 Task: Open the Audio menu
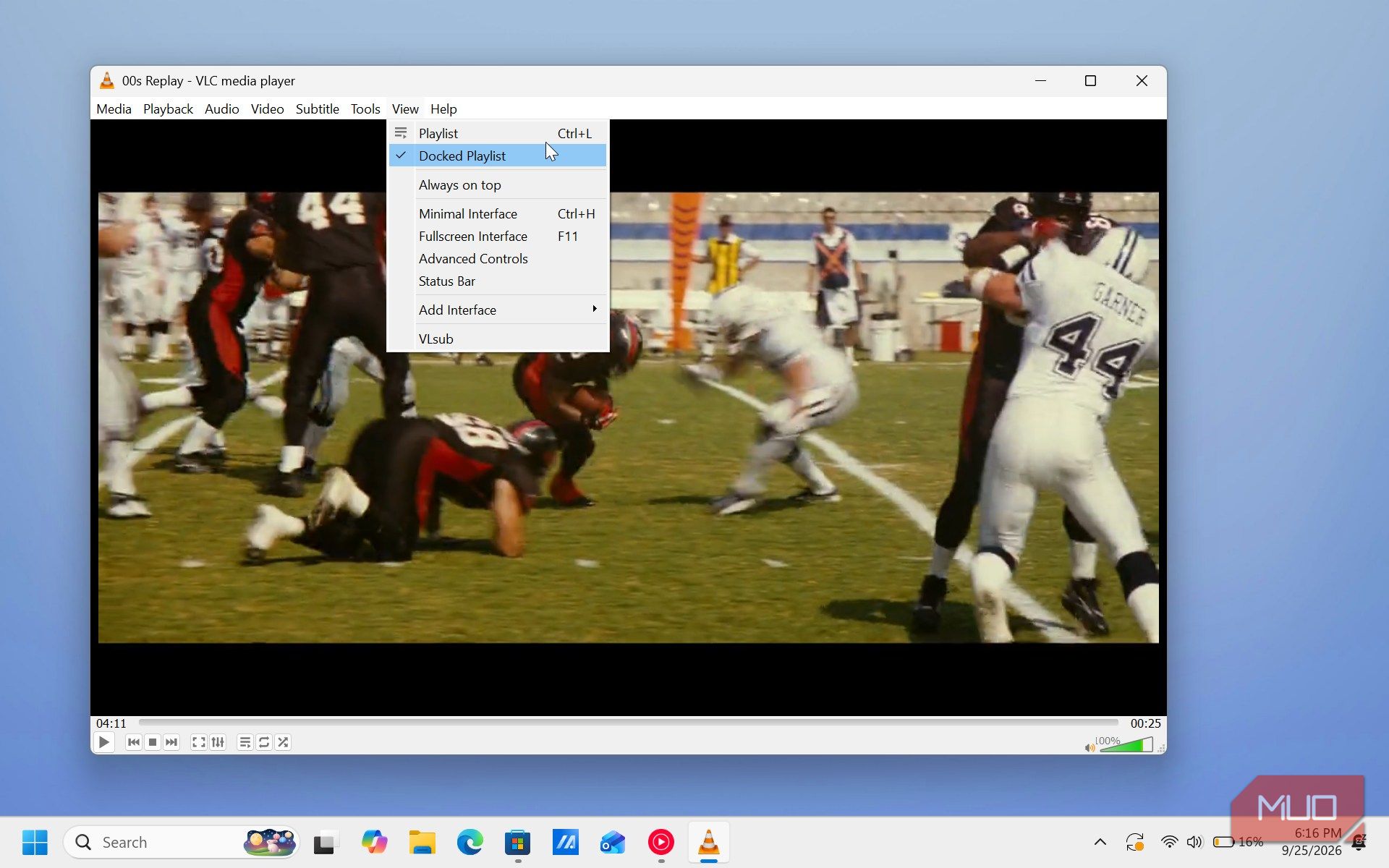click(x=221, y=109)
